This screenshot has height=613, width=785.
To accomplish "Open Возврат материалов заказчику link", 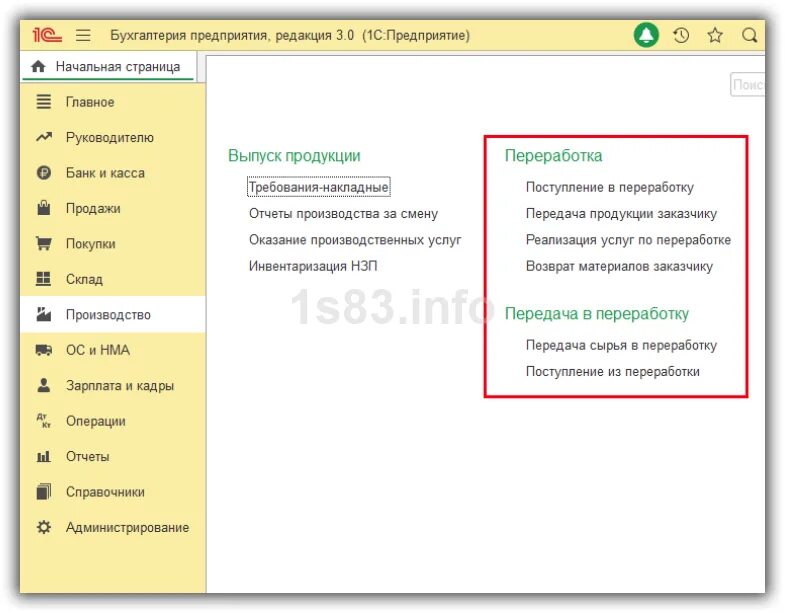I will [x=619, y=266].
